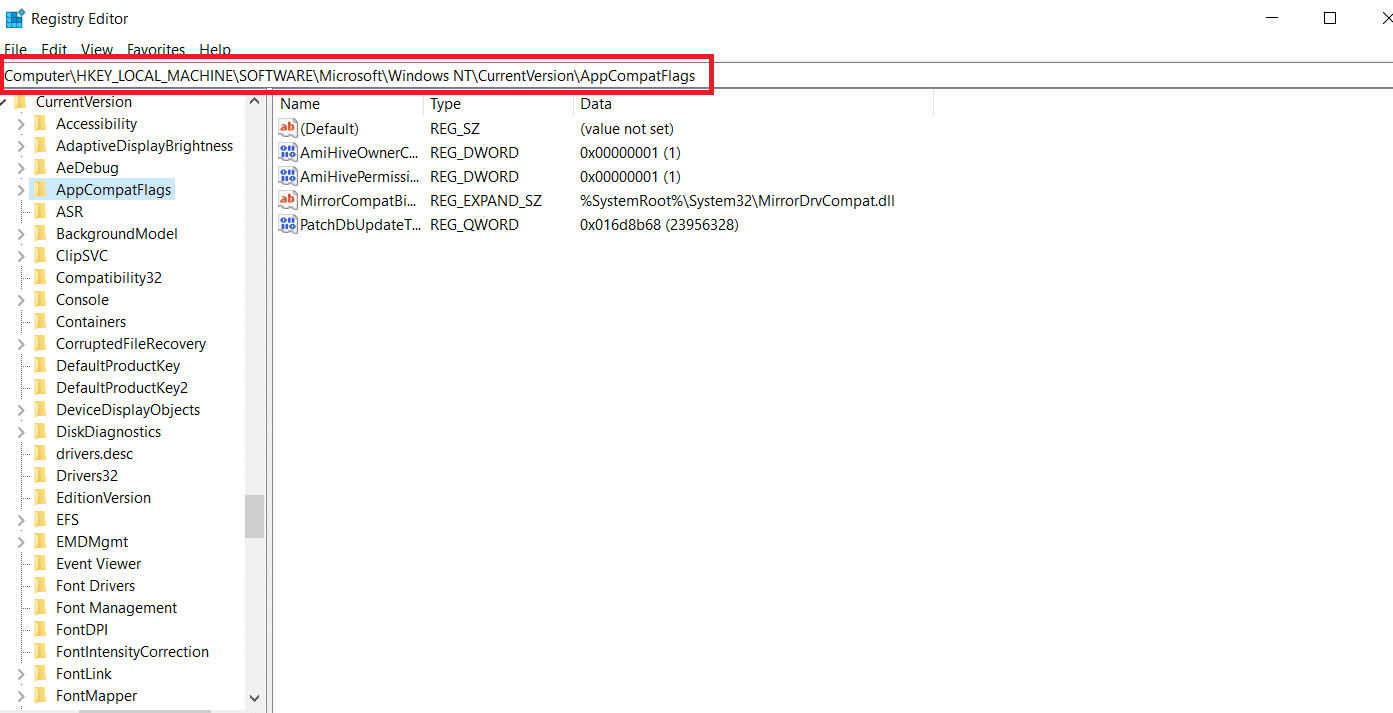Click the tree pane vertical scrollbar thumb

[x=254, y=516]
